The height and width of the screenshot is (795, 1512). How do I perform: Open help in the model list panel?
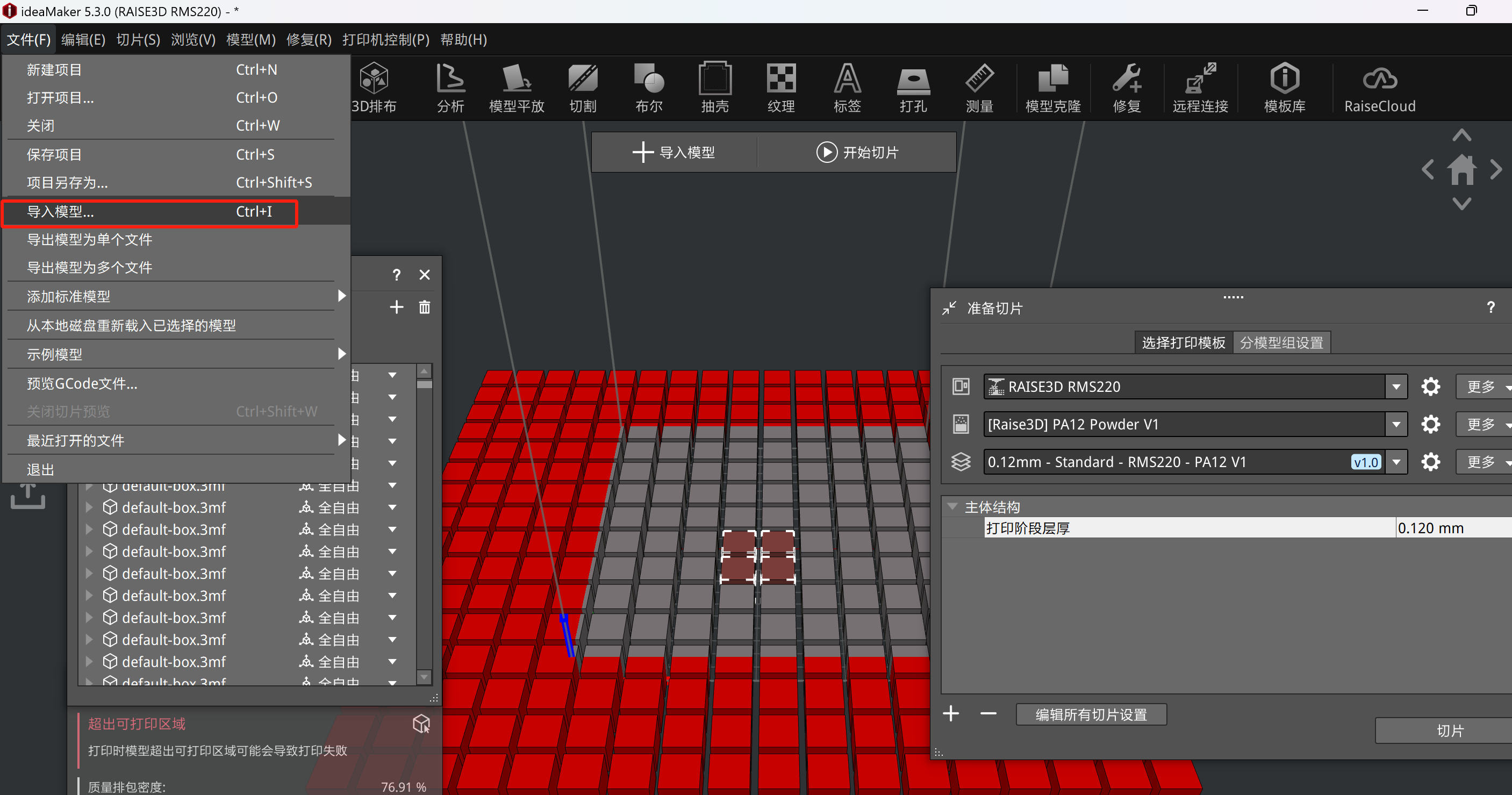tap(396, 274)
